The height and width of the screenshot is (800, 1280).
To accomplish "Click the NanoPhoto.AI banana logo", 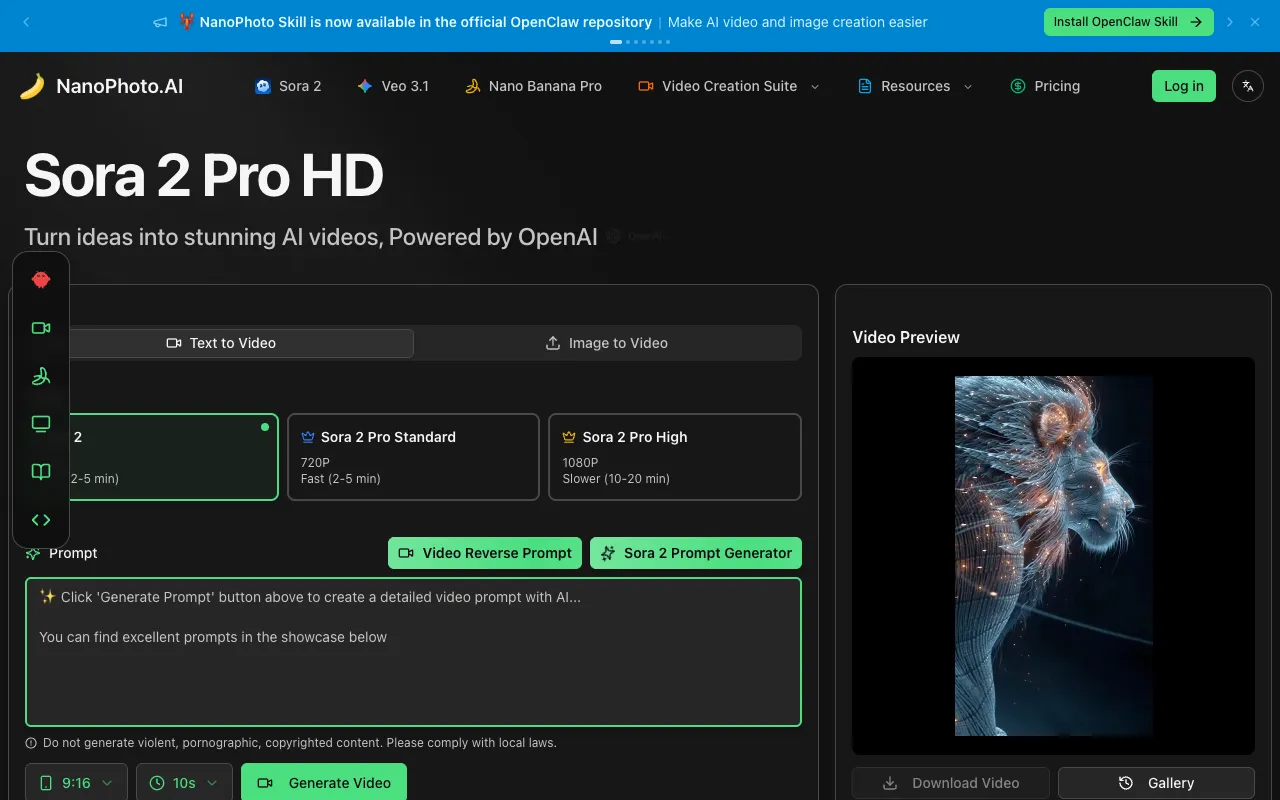I will click(x=32, y=85).
